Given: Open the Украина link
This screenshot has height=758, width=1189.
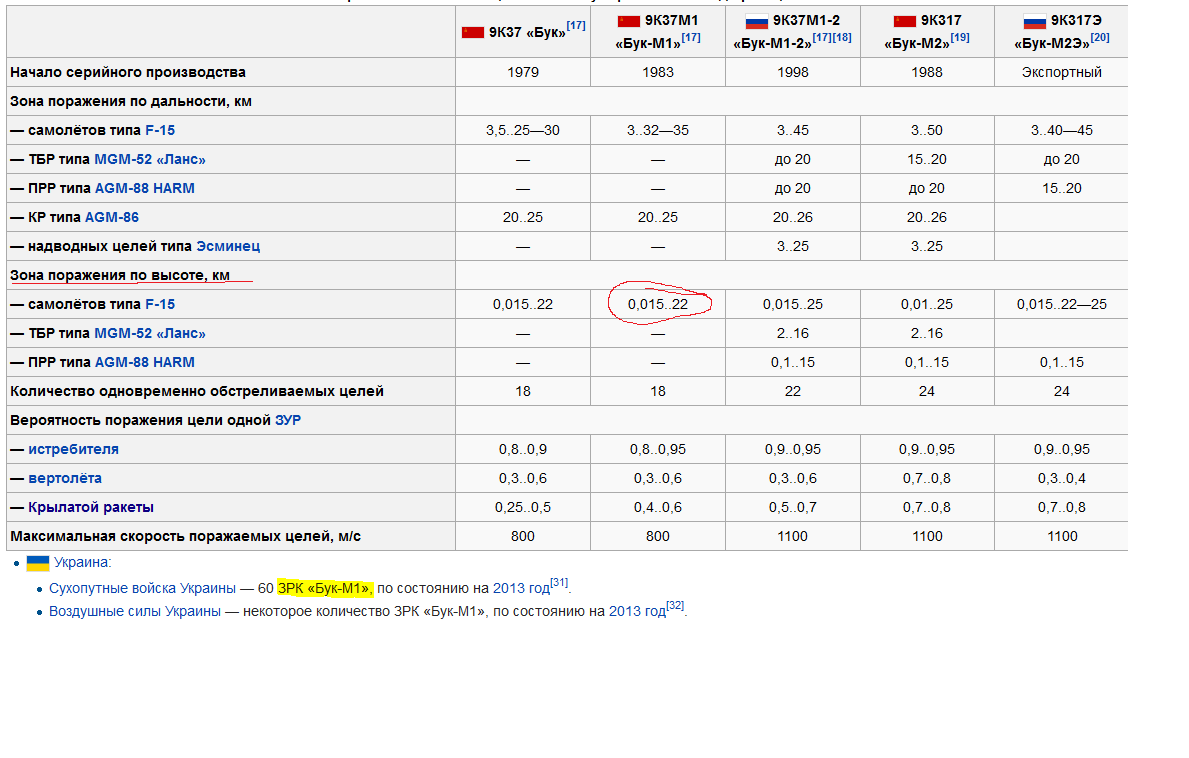Looking at the screenshot, I should [82, 562].
